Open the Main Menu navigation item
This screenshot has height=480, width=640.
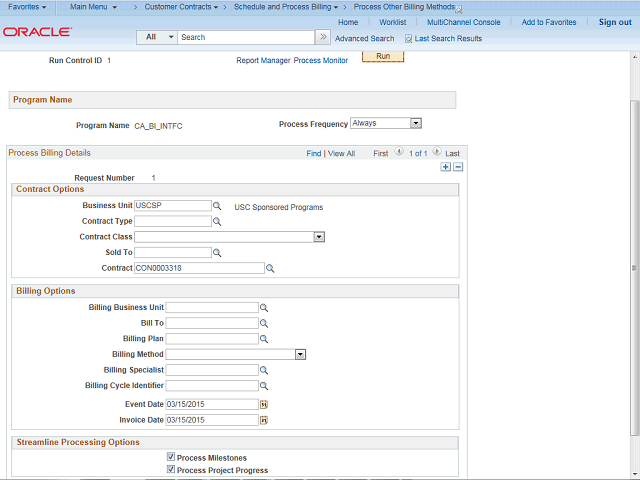click(x=93, y=7)
